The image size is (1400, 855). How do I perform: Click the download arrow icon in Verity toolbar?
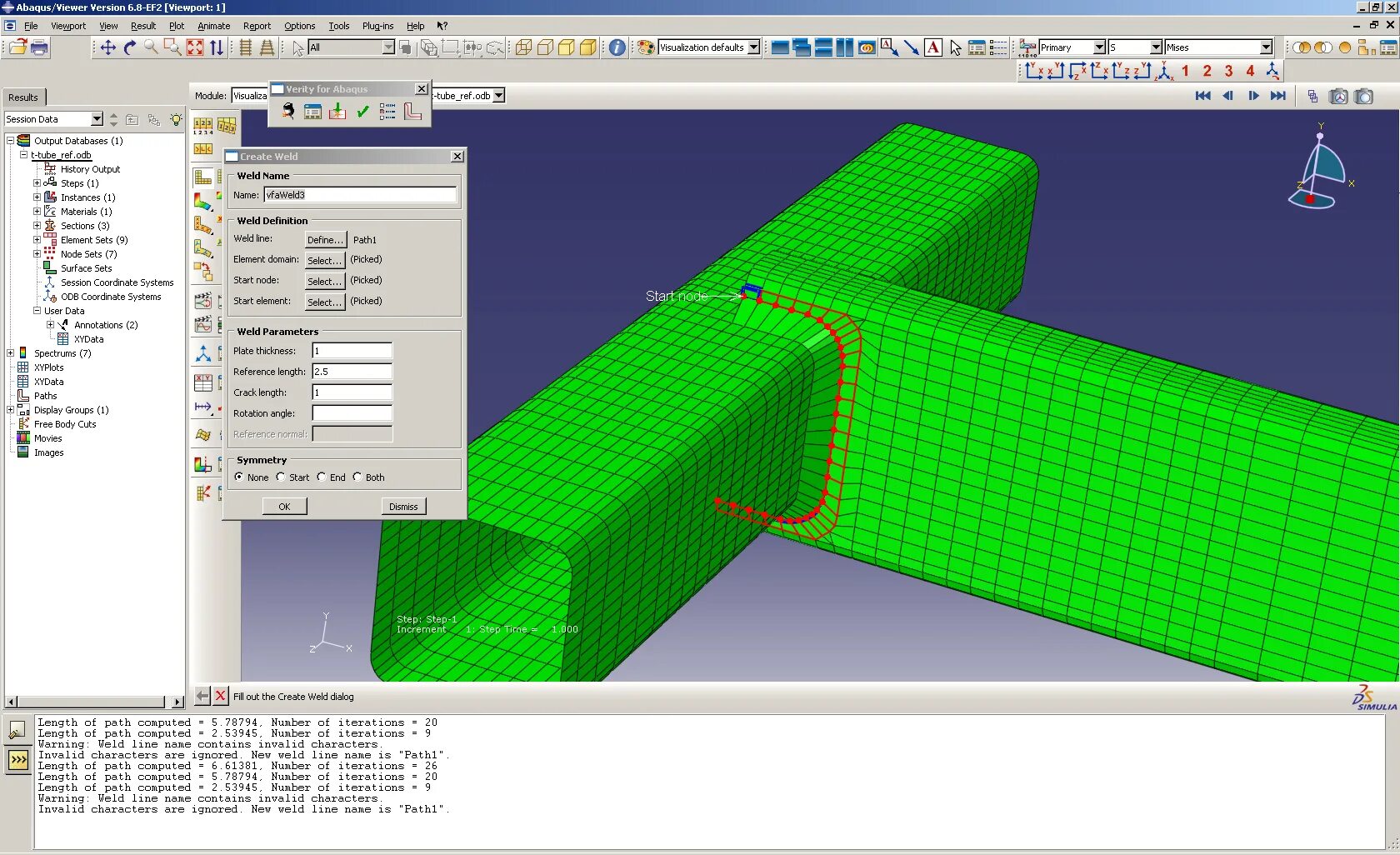[x=337, y=111]
